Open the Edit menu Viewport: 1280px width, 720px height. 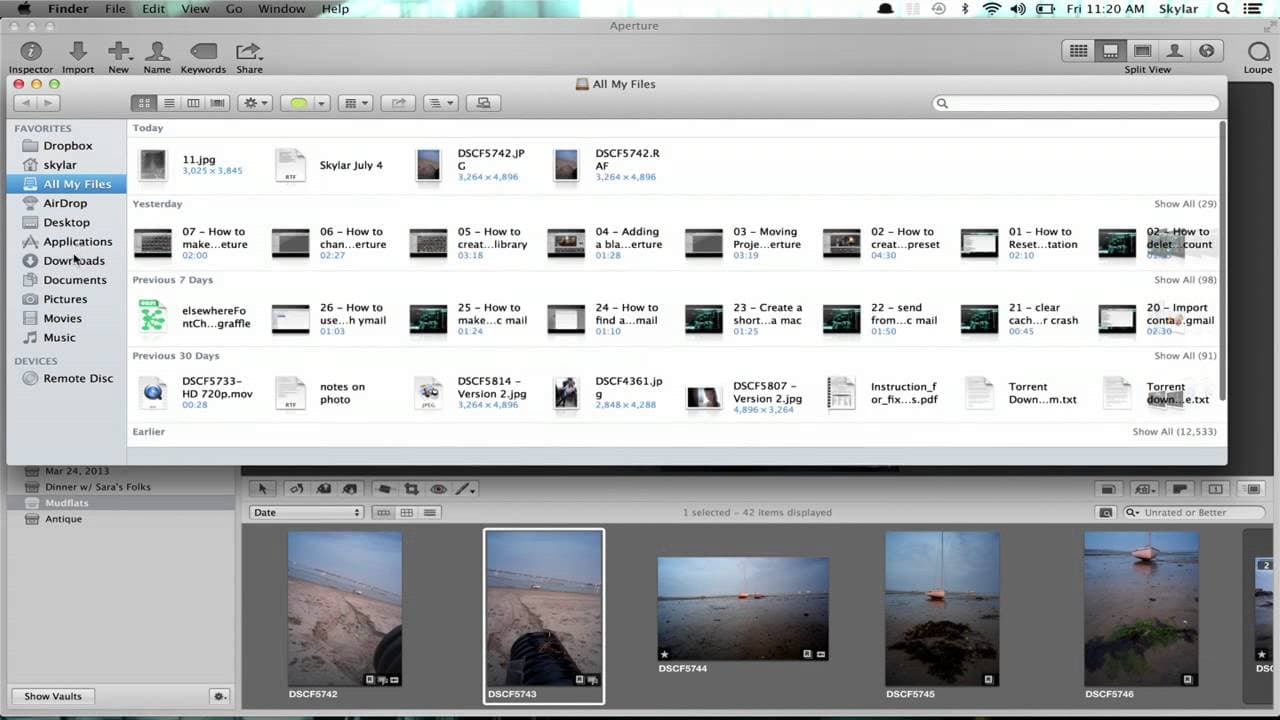click(153, 9)
